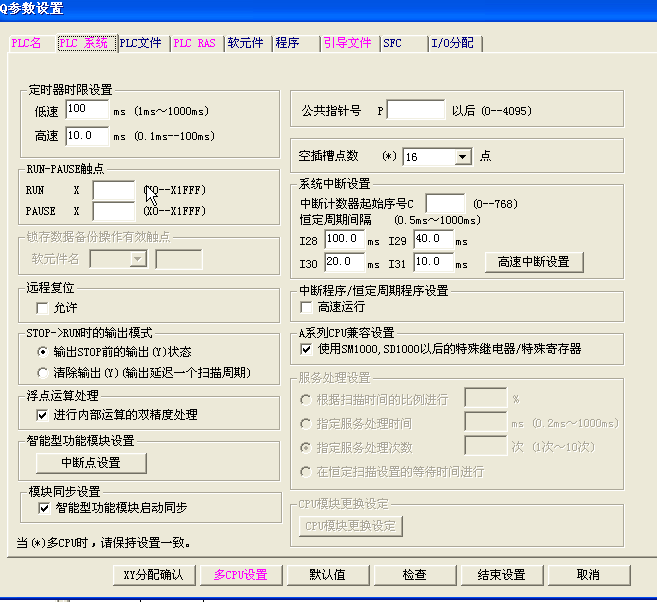Expand the 空插槽点数 dropdown
This screenshot has width=657, height=602.
462,157
